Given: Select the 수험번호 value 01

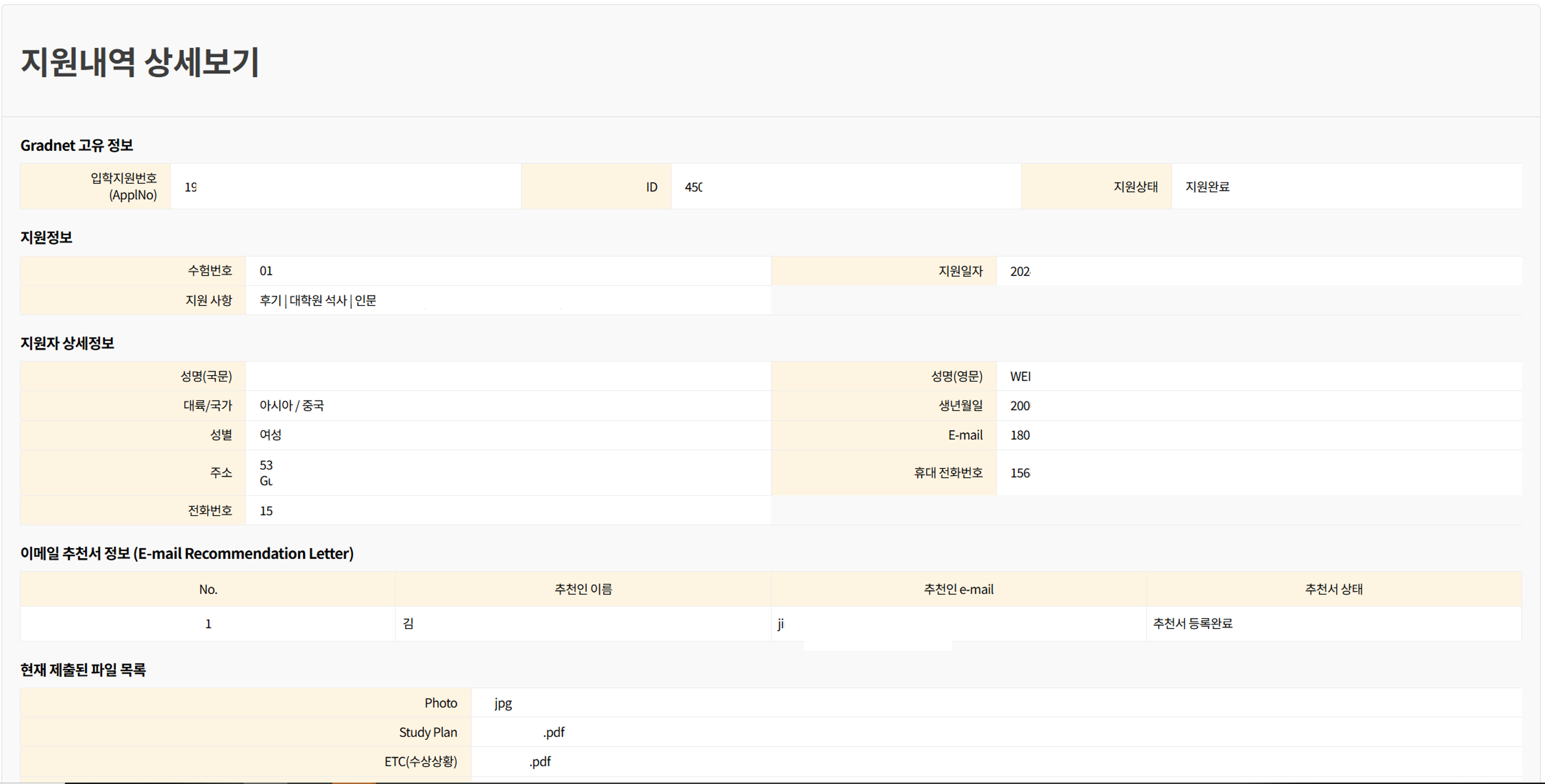Looking at the screenshot, I should pos(266,271).
